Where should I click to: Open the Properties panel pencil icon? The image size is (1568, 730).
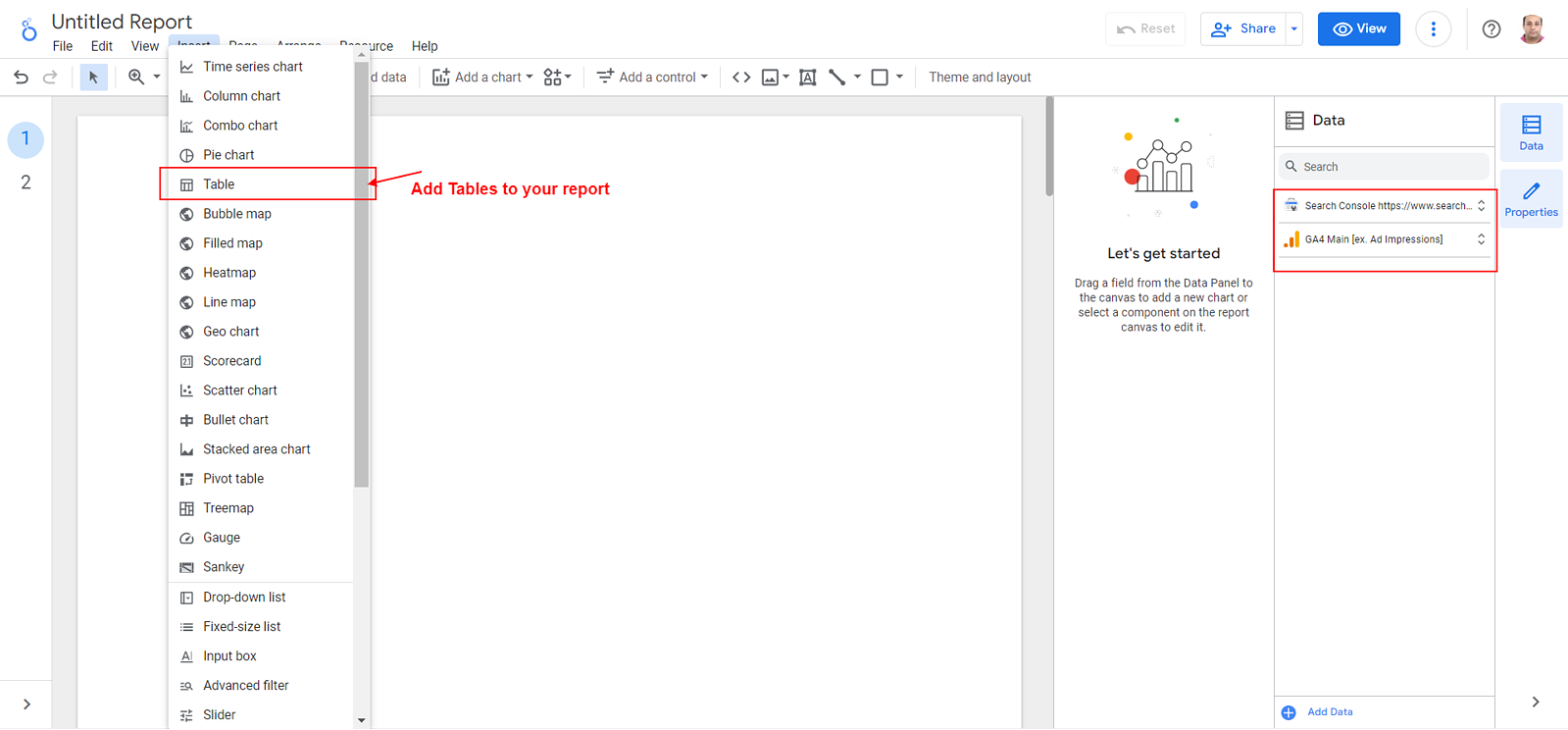pos(1531,198)
